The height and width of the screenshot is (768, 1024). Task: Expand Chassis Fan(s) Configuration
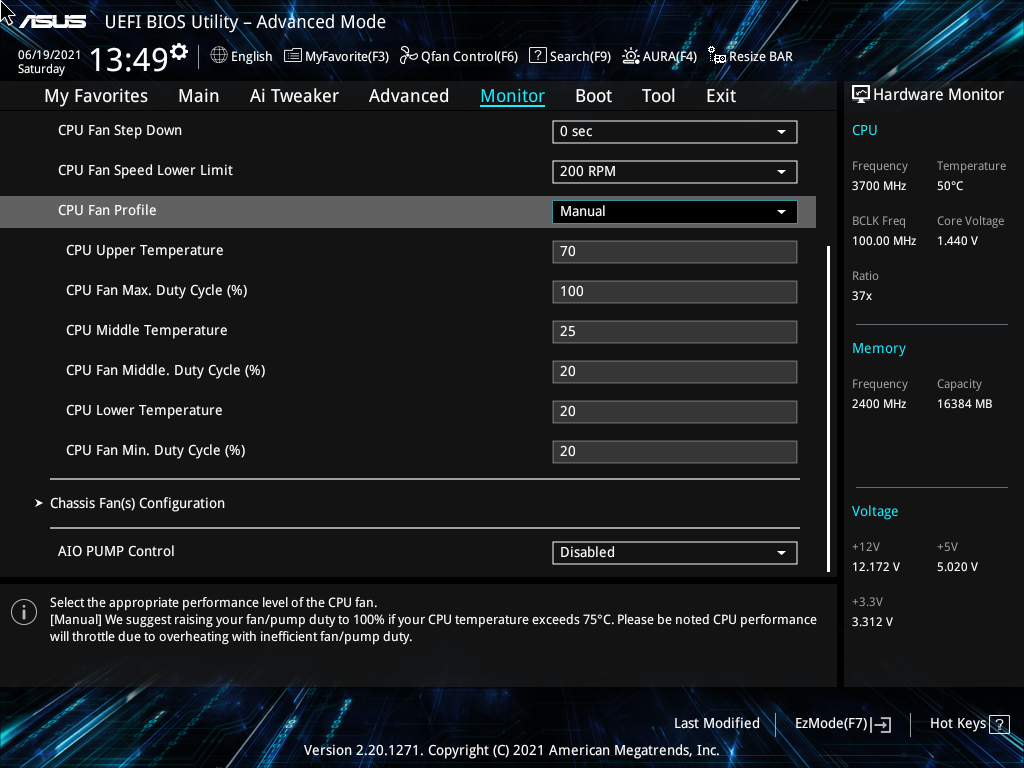click(x=137, y=503)
